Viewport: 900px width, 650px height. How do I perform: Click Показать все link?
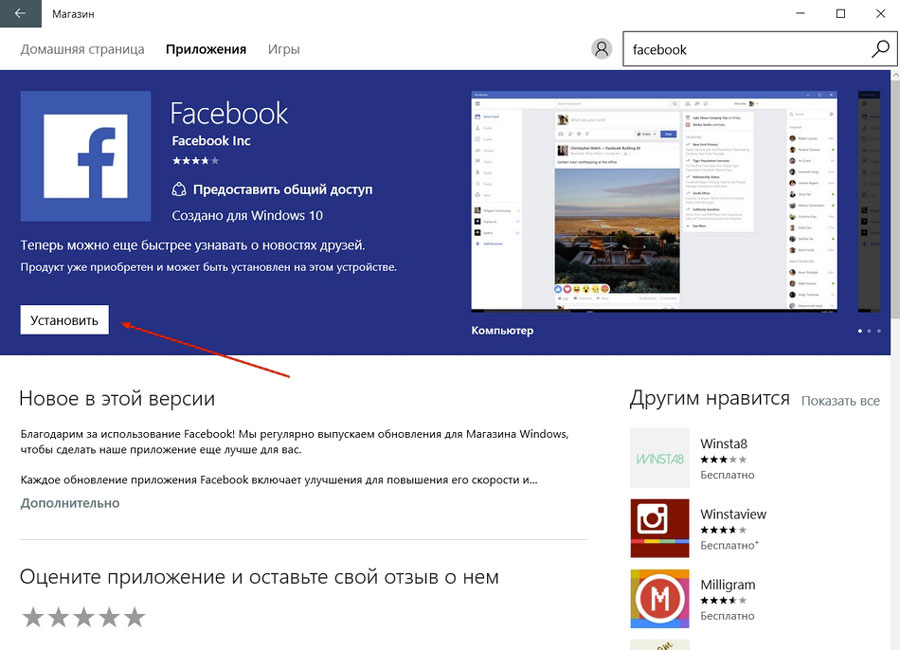pos(840,400)
